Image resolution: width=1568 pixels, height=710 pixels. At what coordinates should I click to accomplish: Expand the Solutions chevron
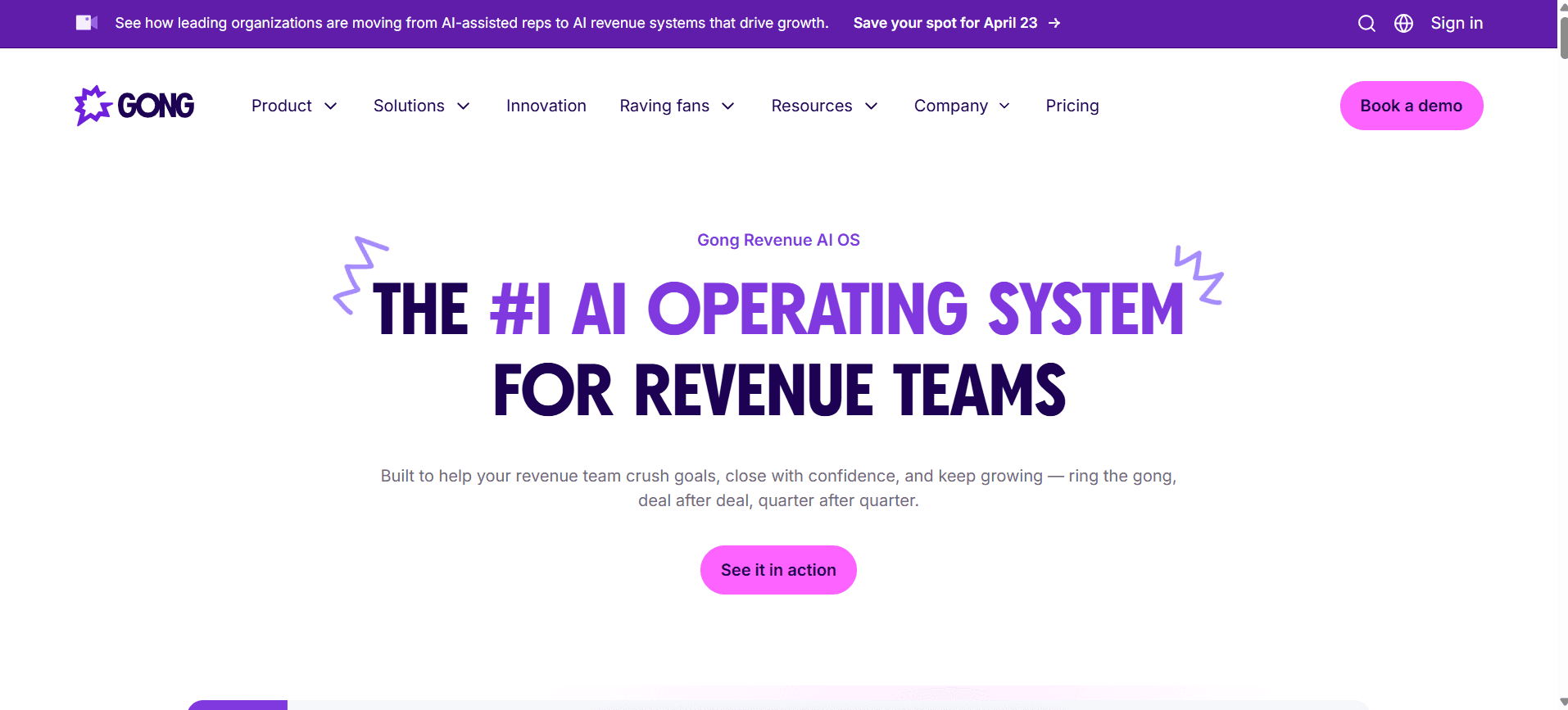click(x=463, y=106)
